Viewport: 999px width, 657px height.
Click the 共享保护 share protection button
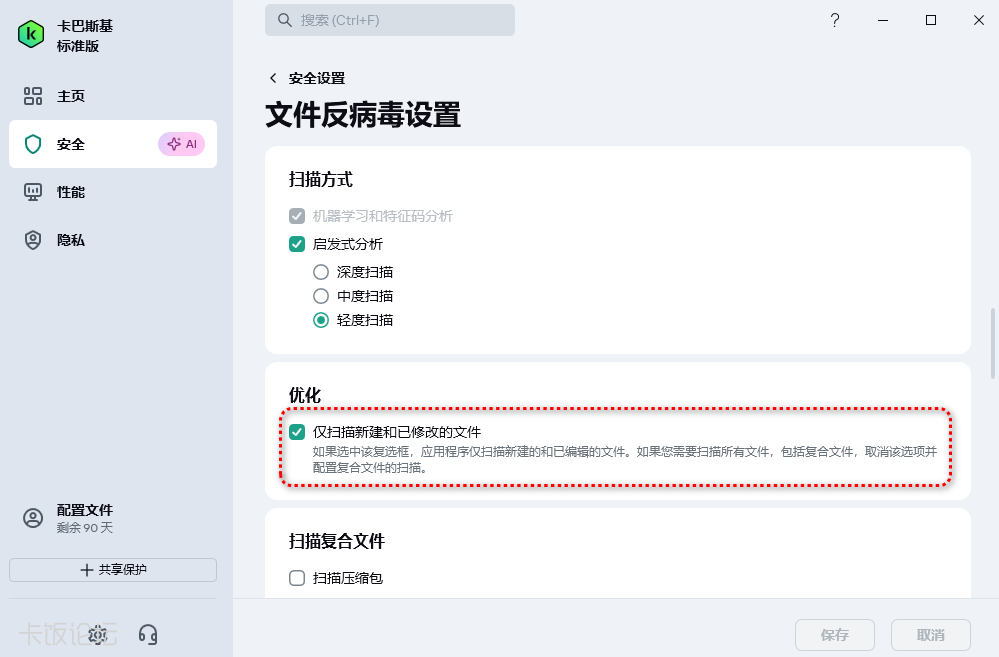(113, 570)
